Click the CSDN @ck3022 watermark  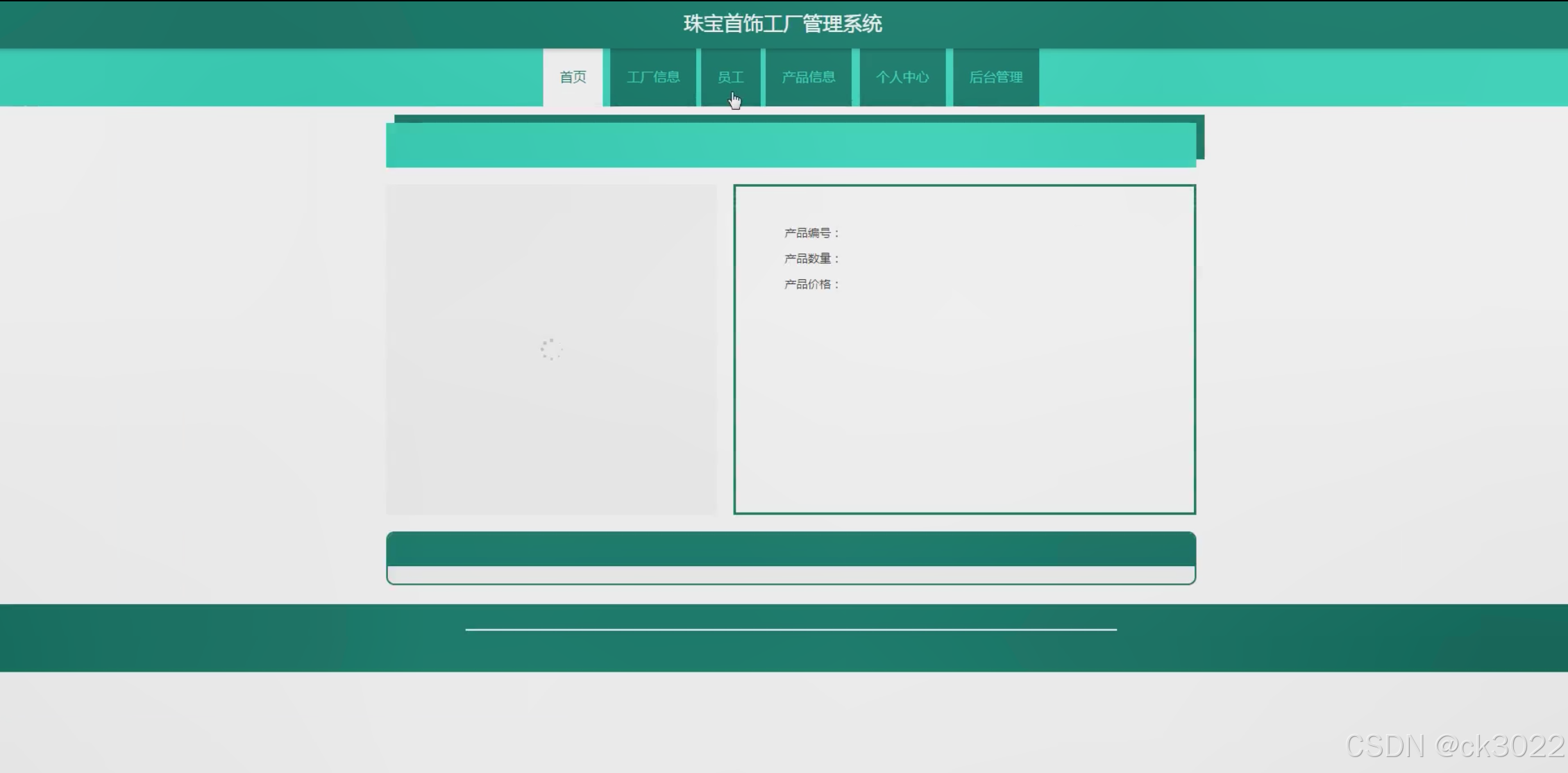click(x=1453, y=747)
